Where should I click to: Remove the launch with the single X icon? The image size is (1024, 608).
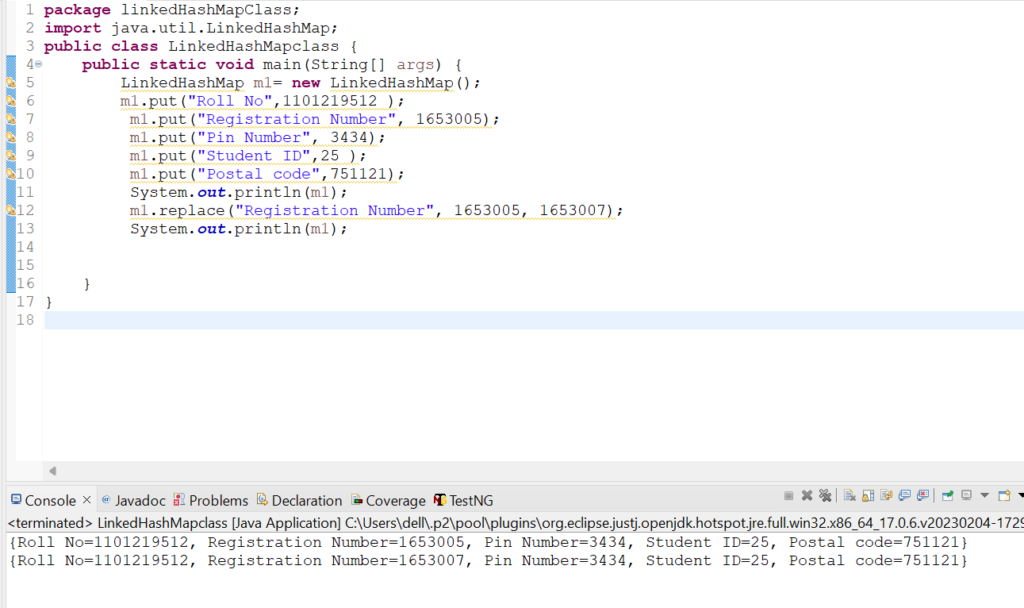click(807, 496)
